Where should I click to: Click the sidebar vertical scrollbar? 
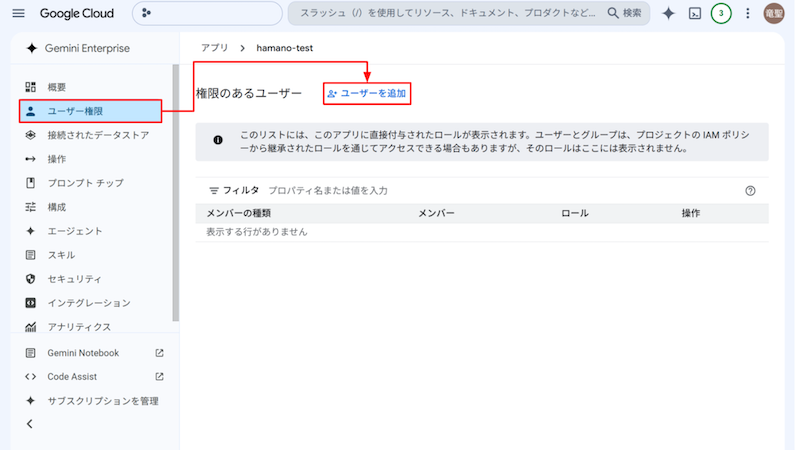point(176,193)
